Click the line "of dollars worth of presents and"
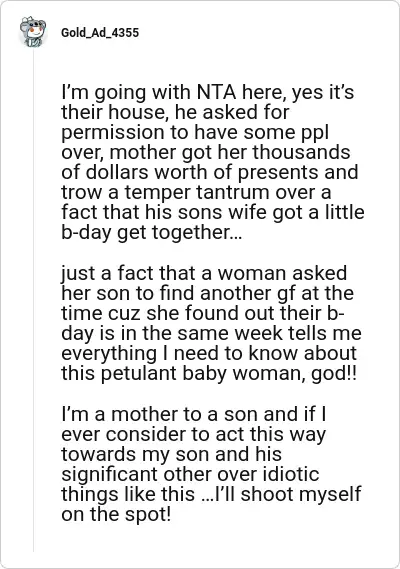Viewport: 400px width, 569px height. pyautogui.click(x=210, y=172)
